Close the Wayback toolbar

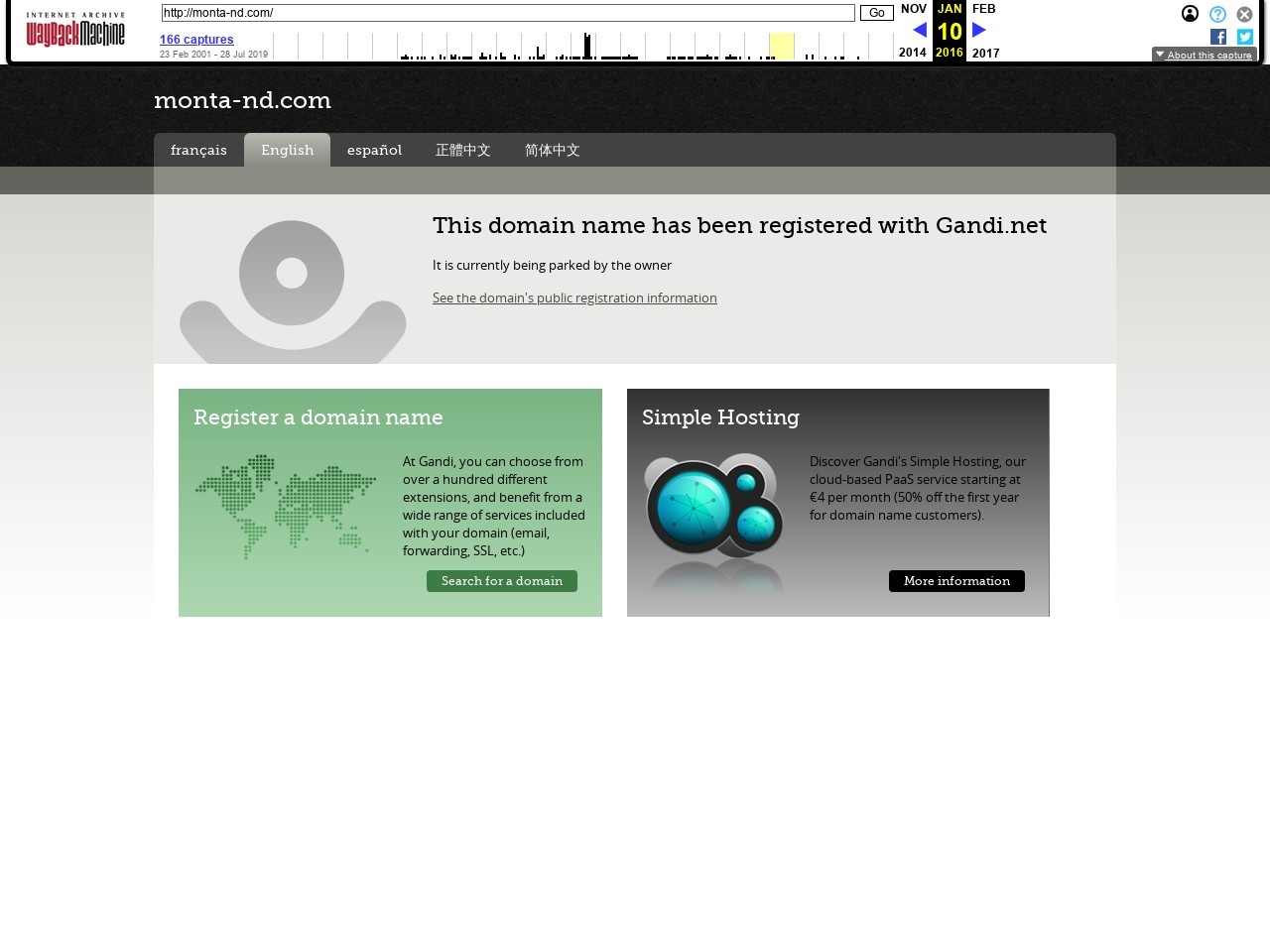(1244, 14)
